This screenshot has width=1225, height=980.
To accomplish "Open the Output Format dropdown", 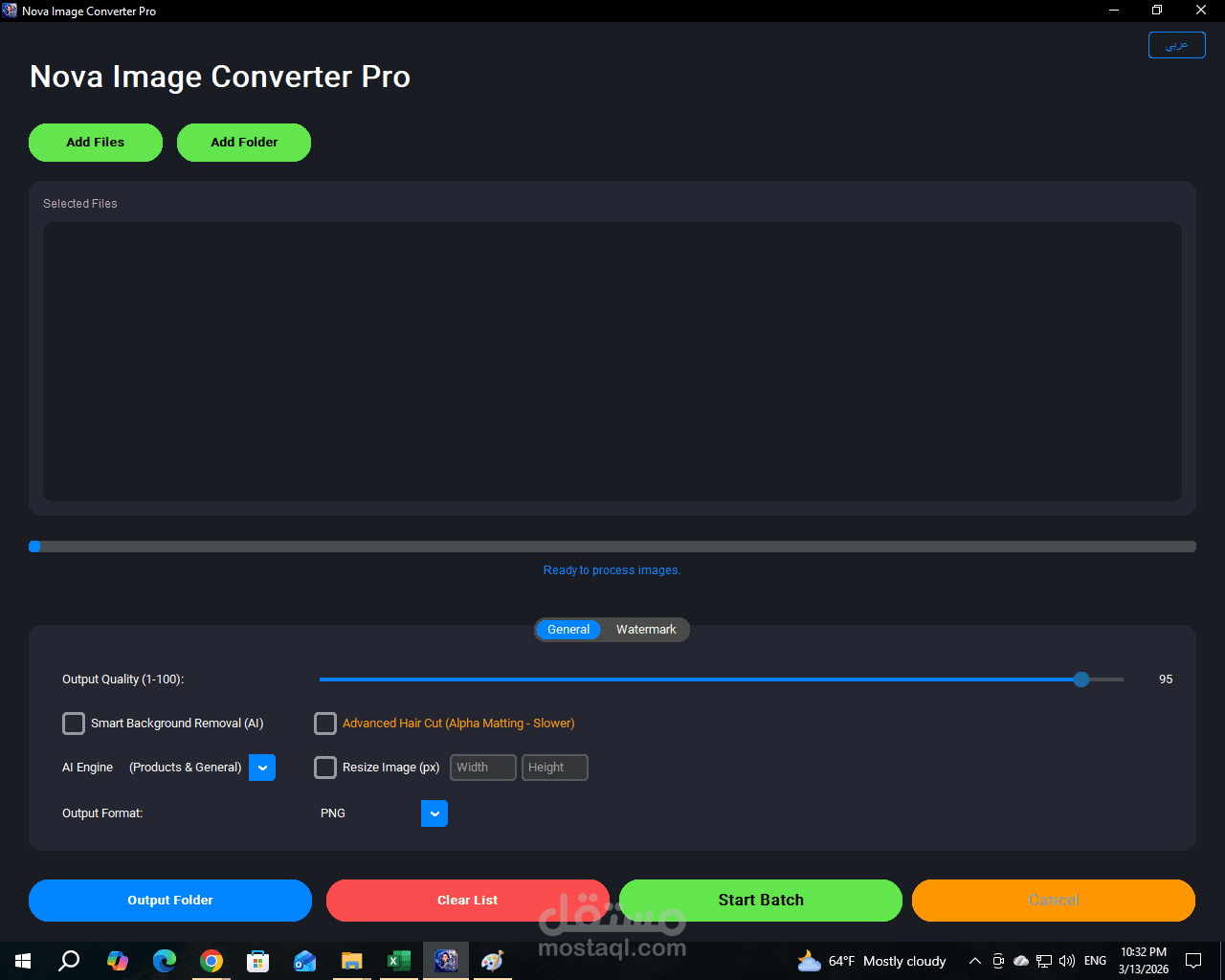I will (x=434, y=813).
